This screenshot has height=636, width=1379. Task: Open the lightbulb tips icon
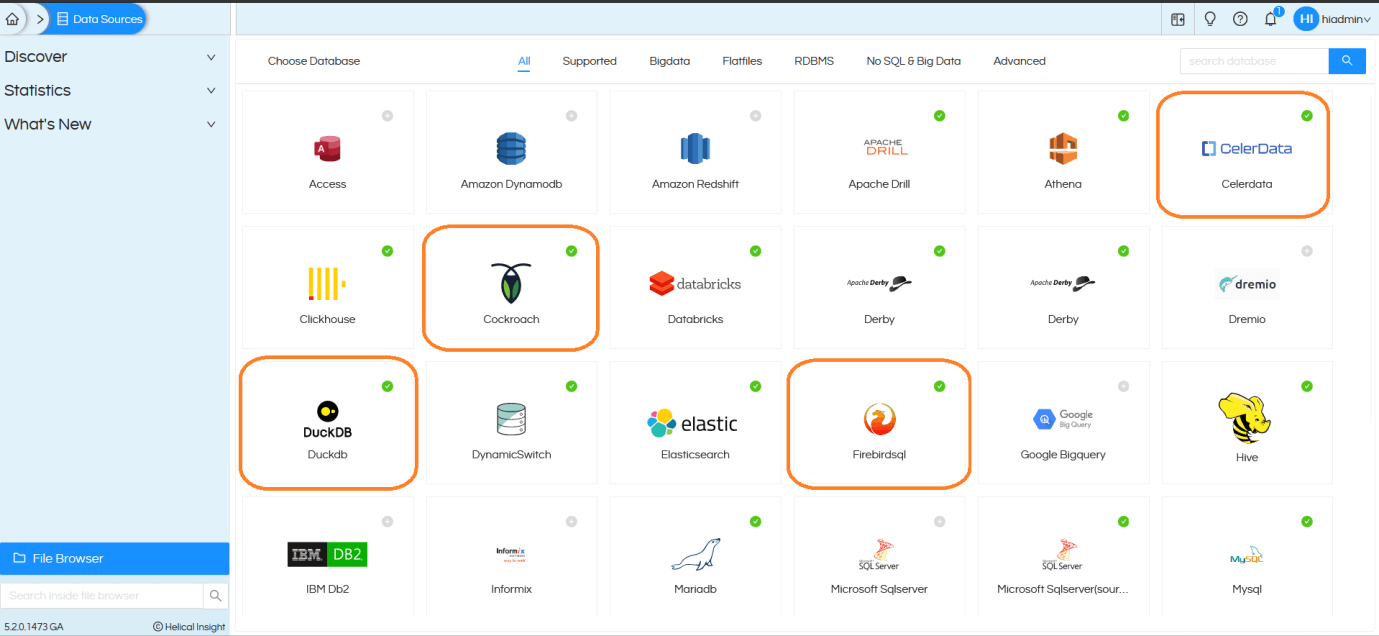pos(1209,19)
